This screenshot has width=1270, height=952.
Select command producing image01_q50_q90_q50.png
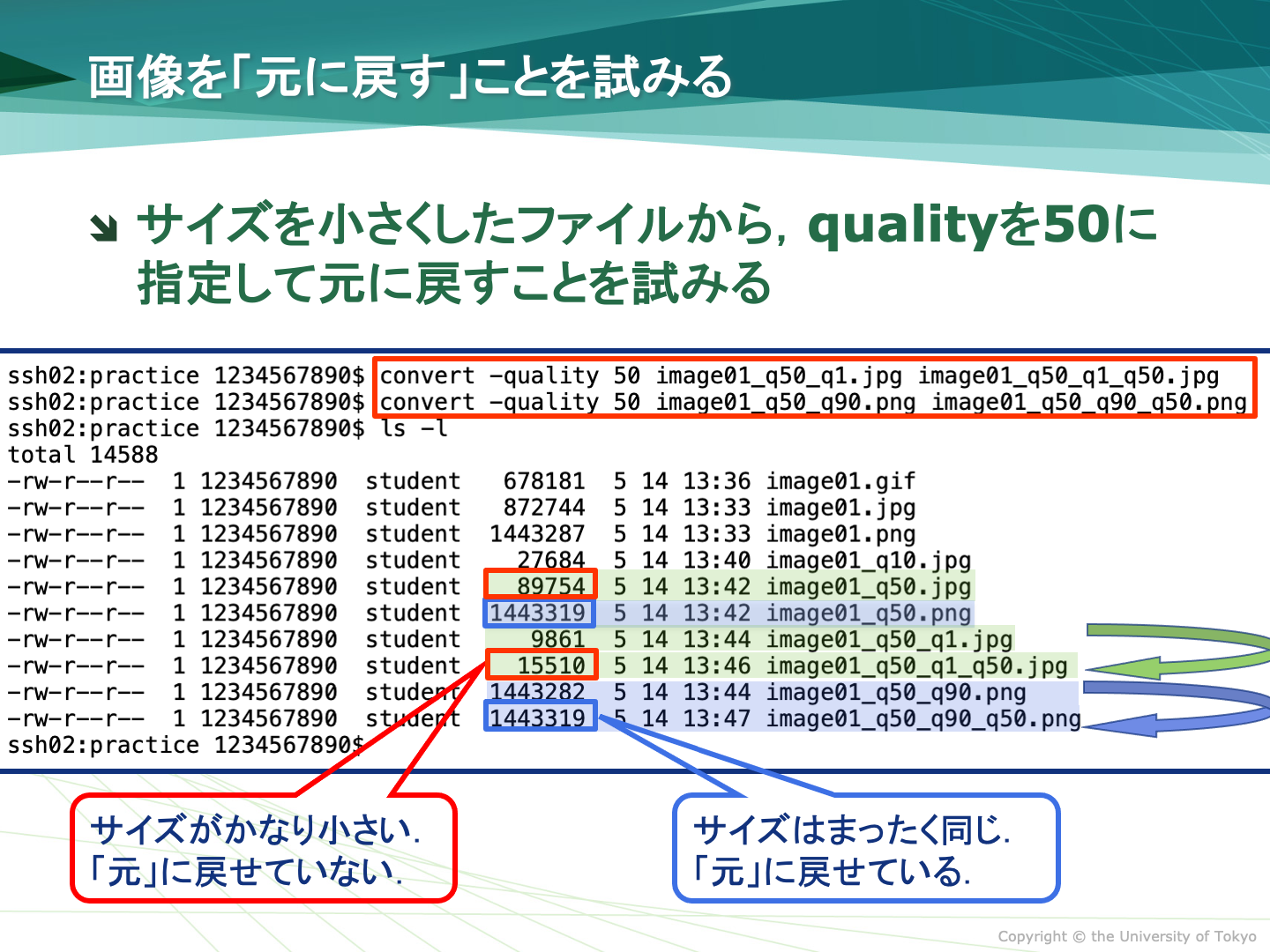coord(813,402)
